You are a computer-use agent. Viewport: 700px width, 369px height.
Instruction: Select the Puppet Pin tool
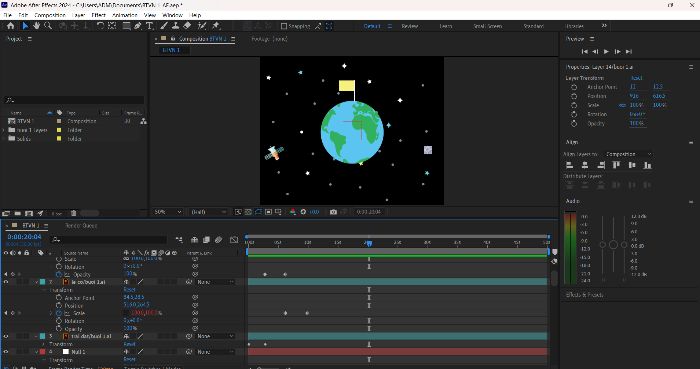(x=216, y=26)
